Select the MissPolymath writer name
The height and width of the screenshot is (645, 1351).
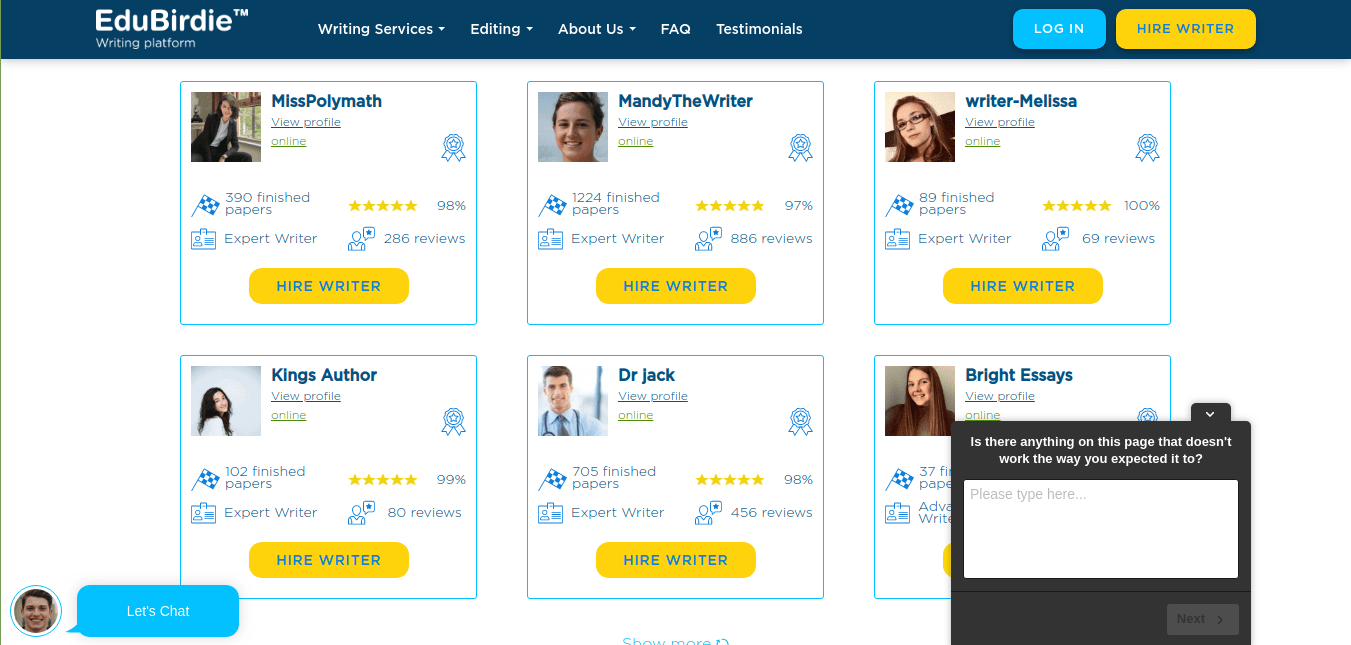pyautogui.click(x=326, y=101)
